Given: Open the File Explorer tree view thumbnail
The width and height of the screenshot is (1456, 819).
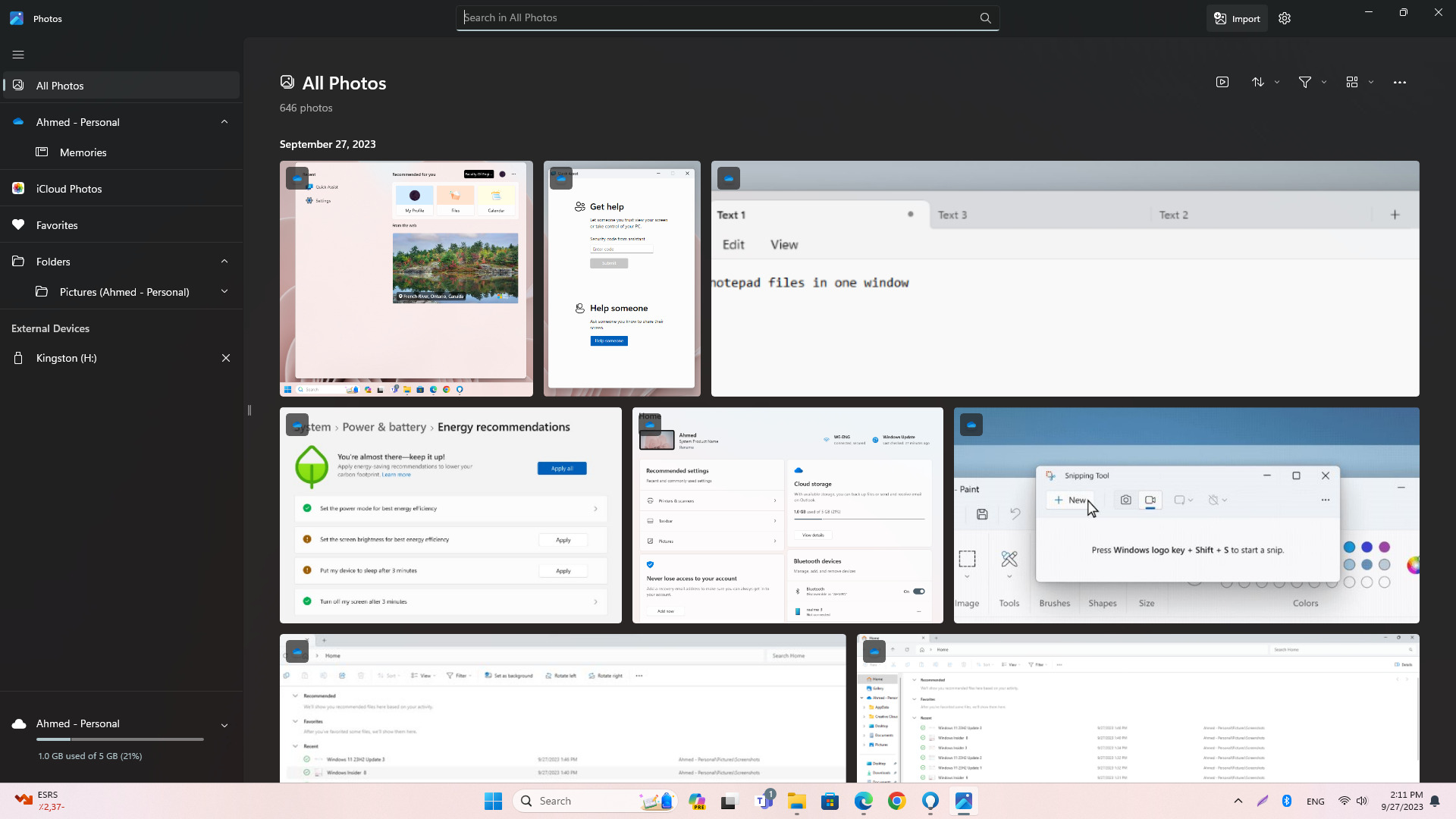Looking at the screenshot, I should point(1138,708).
